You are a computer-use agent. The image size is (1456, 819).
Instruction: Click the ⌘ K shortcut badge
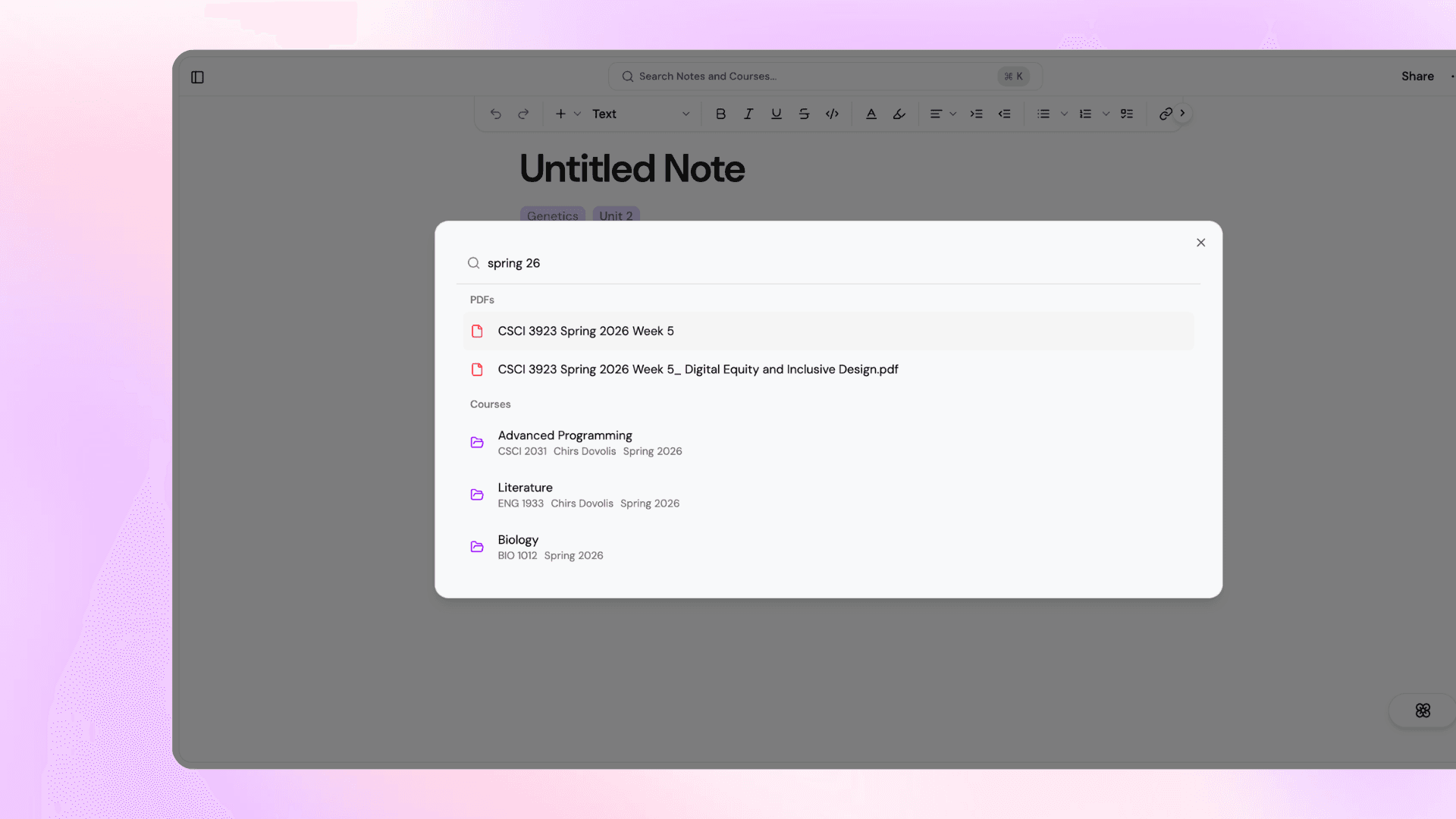click(x=1013, y=76)
